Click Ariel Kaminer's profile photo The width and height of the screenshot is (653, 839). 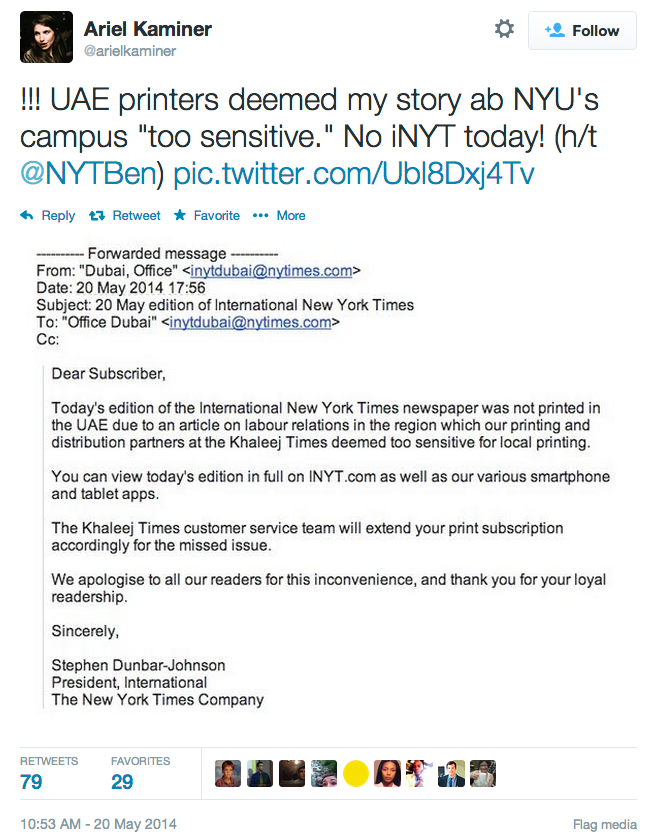tap(46, 37)
